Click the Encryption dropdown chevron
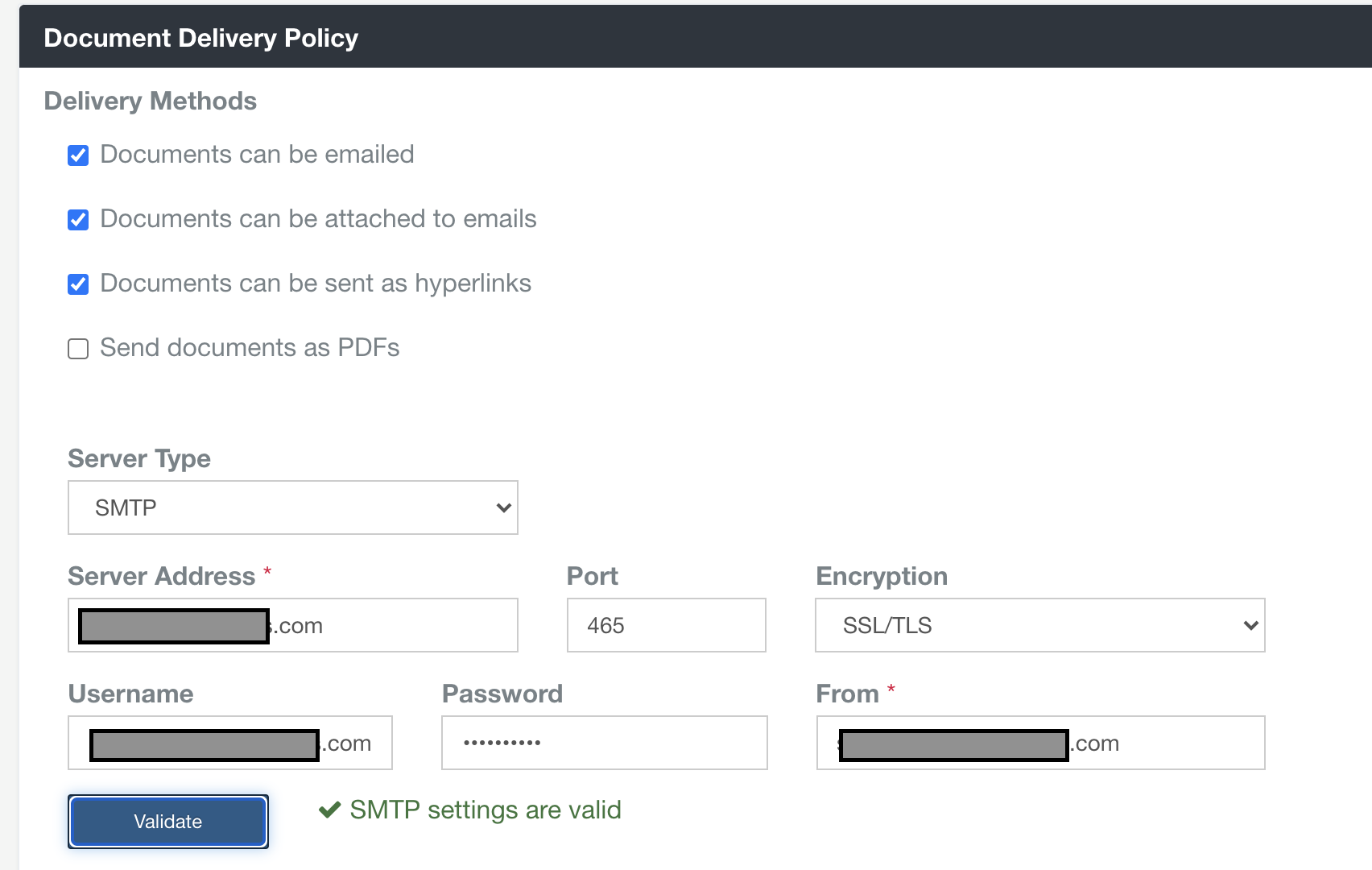This screenshot has height=870, width=1372. click(1249, 625)
